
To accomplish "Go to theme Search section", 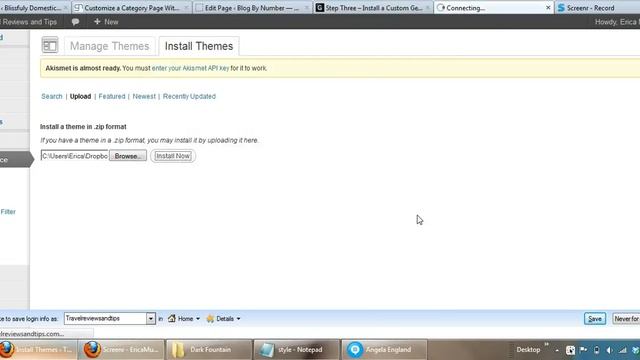I will (51, 96).
